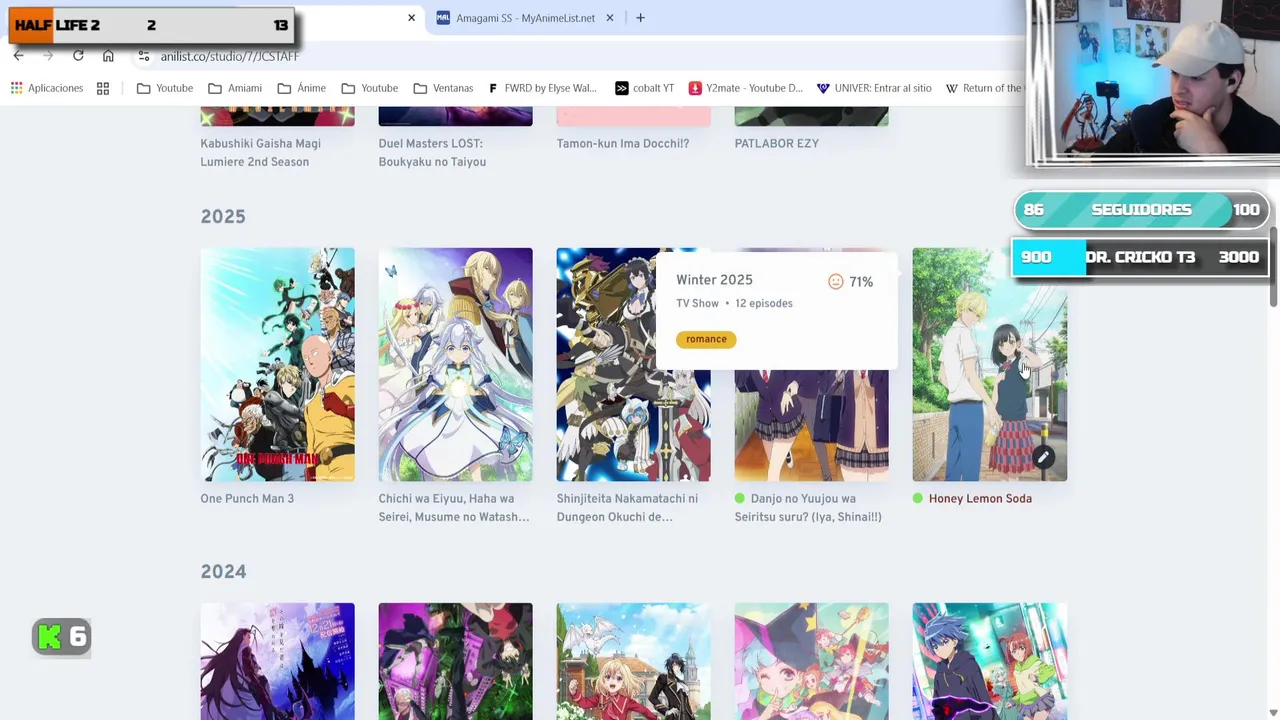1280x720 pixels.
Task: Open tab groups grid icon in bookmarks bar
Action: pyautogui.click(x=103, y=88)
